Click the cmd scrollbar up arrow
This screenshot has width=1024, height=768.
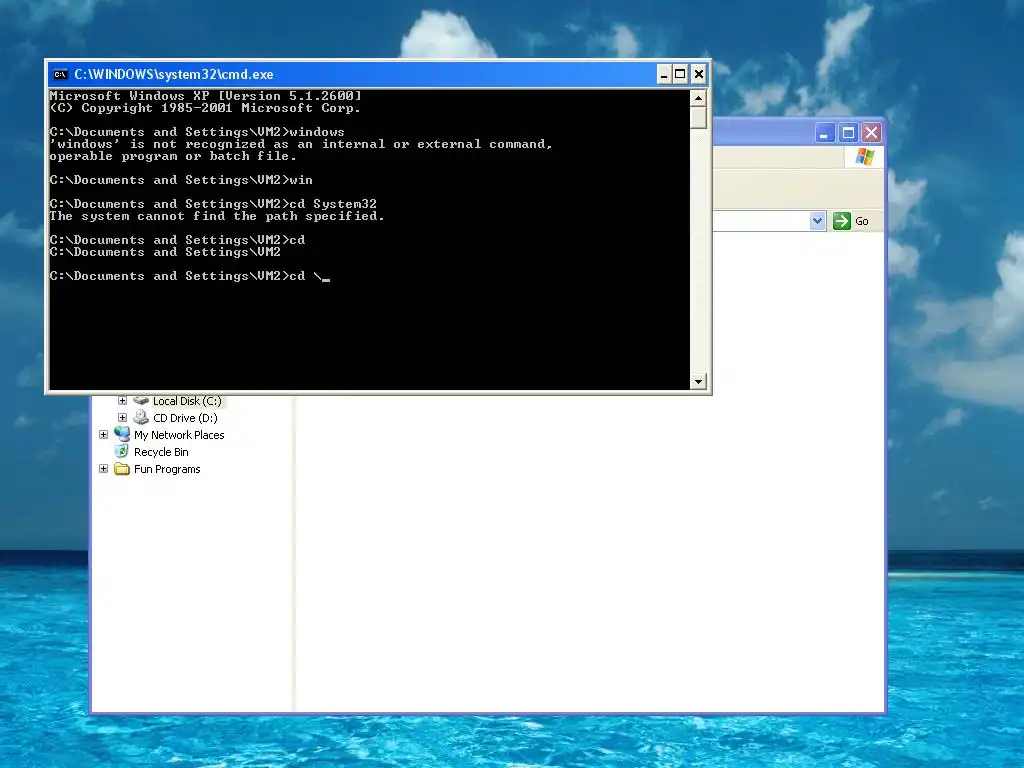pyautogui.click(x=698, y=99)
